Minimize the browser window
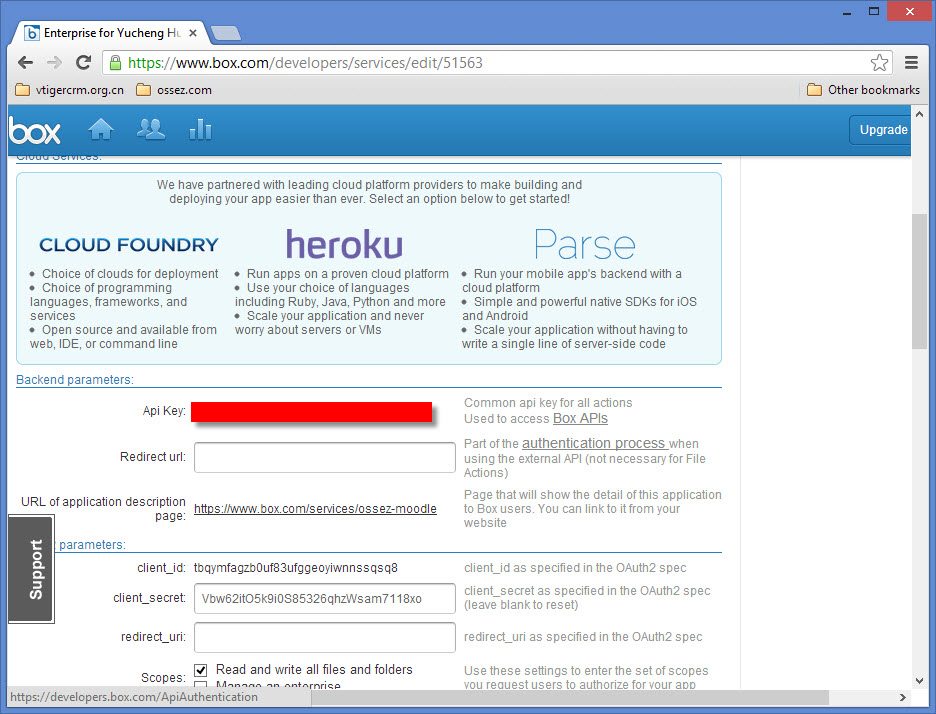The height and width of the screenshot is (714, 936). pyautogui.click(x=846, y=12)
